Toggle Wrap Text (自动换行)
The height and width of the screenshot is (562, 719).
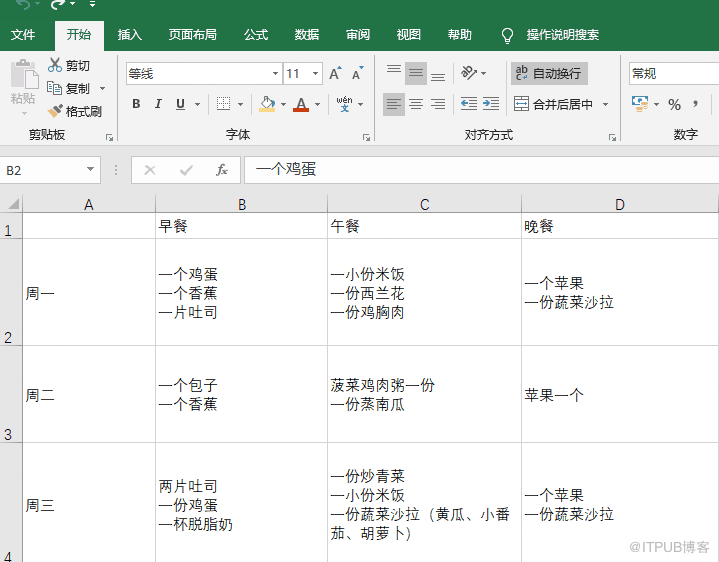(x=548, y=74)
